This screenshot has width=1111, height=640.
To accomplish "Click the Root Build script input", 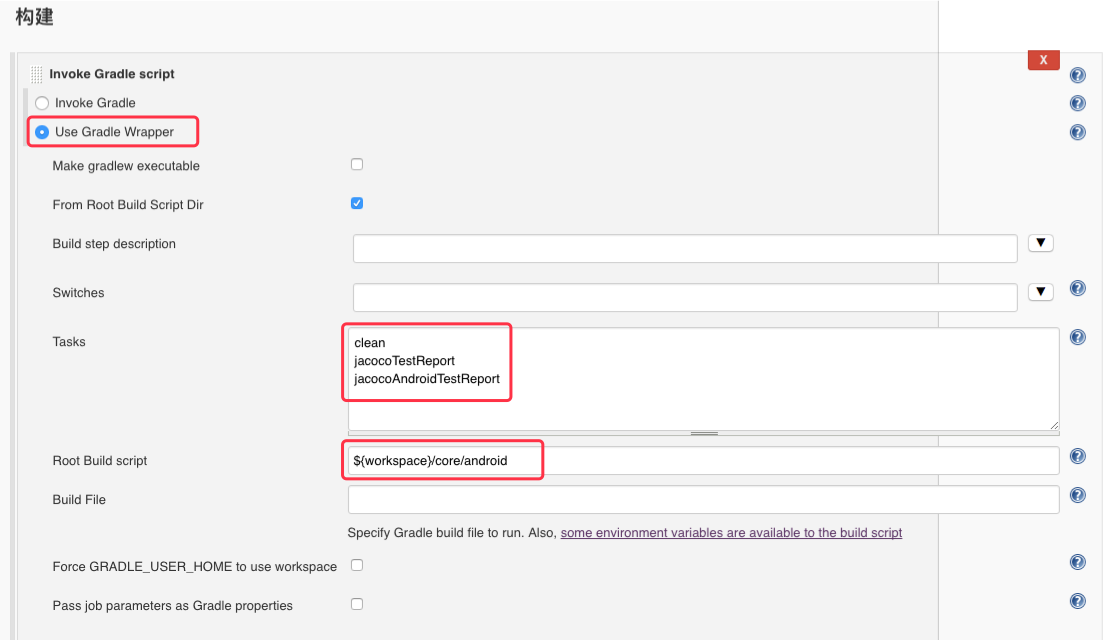I will click(704, 461).
